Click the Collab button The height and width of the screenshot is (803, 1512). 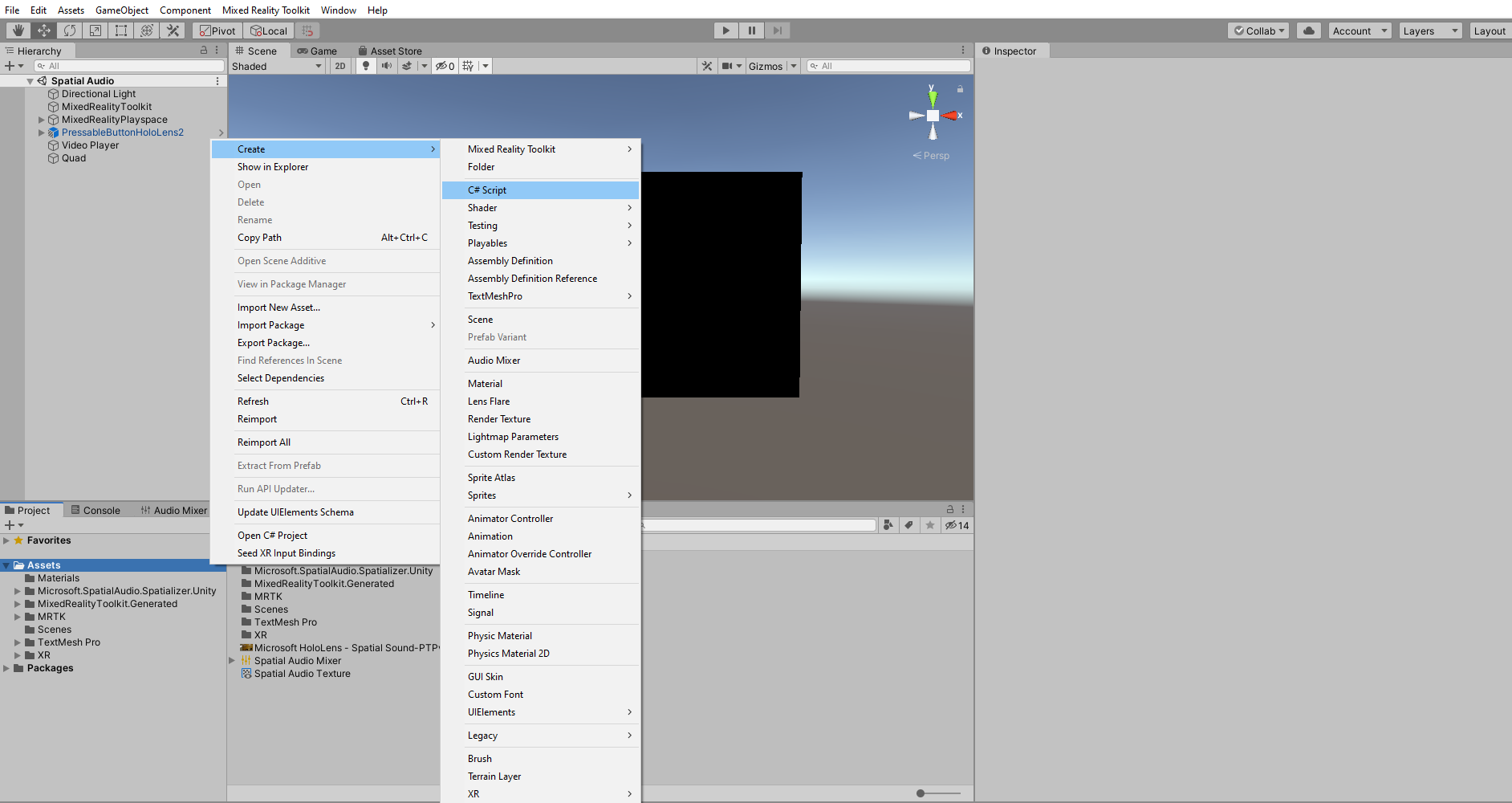point(1258,31)
